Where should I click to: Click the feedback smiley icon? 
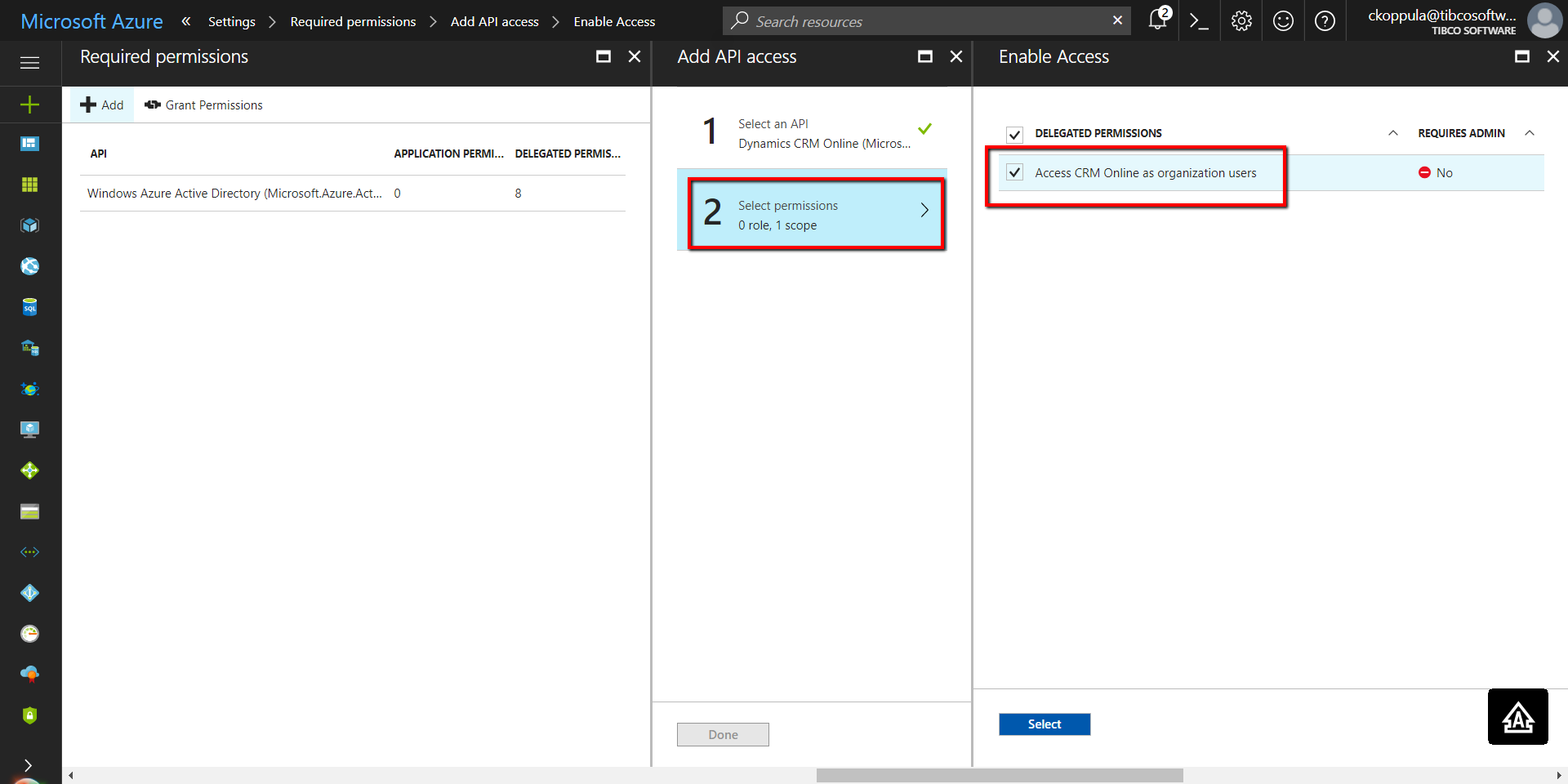(x=1283, y=20)
